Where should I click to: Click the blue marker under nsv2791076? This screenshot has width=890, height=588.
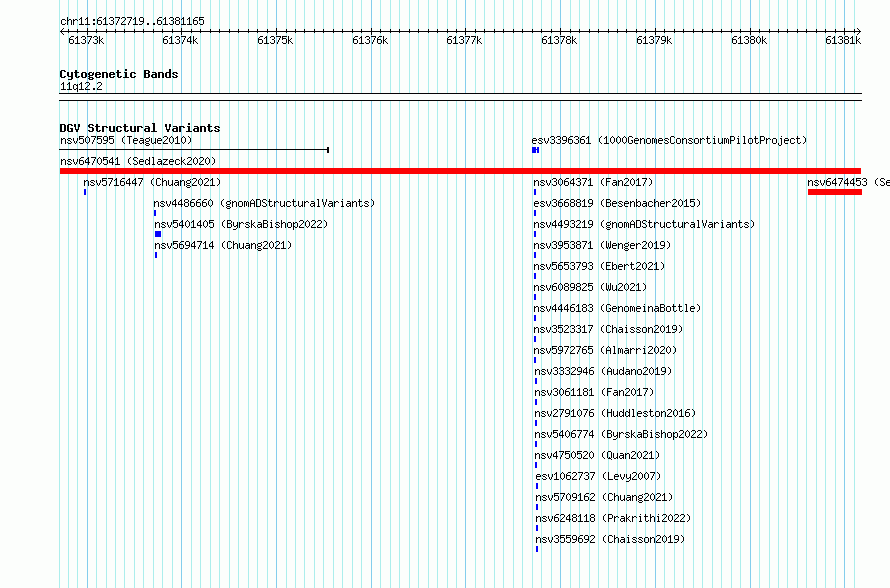click(536, 423)
